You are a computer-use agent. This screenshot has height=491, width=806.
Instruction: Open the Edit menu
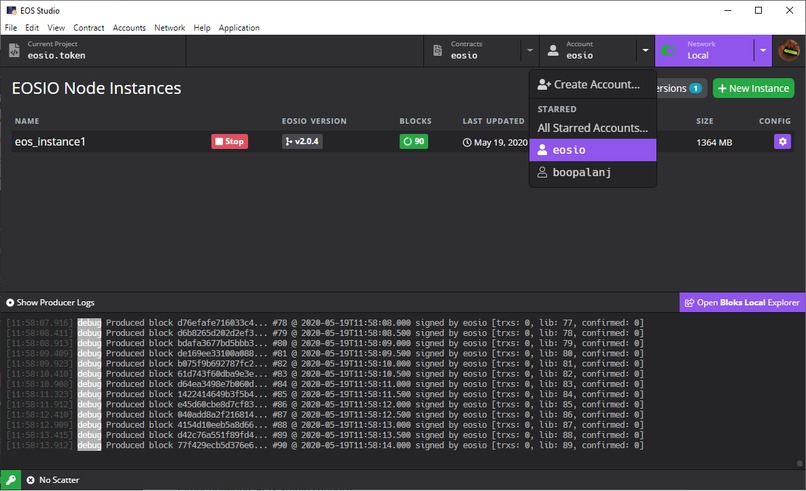32,28
